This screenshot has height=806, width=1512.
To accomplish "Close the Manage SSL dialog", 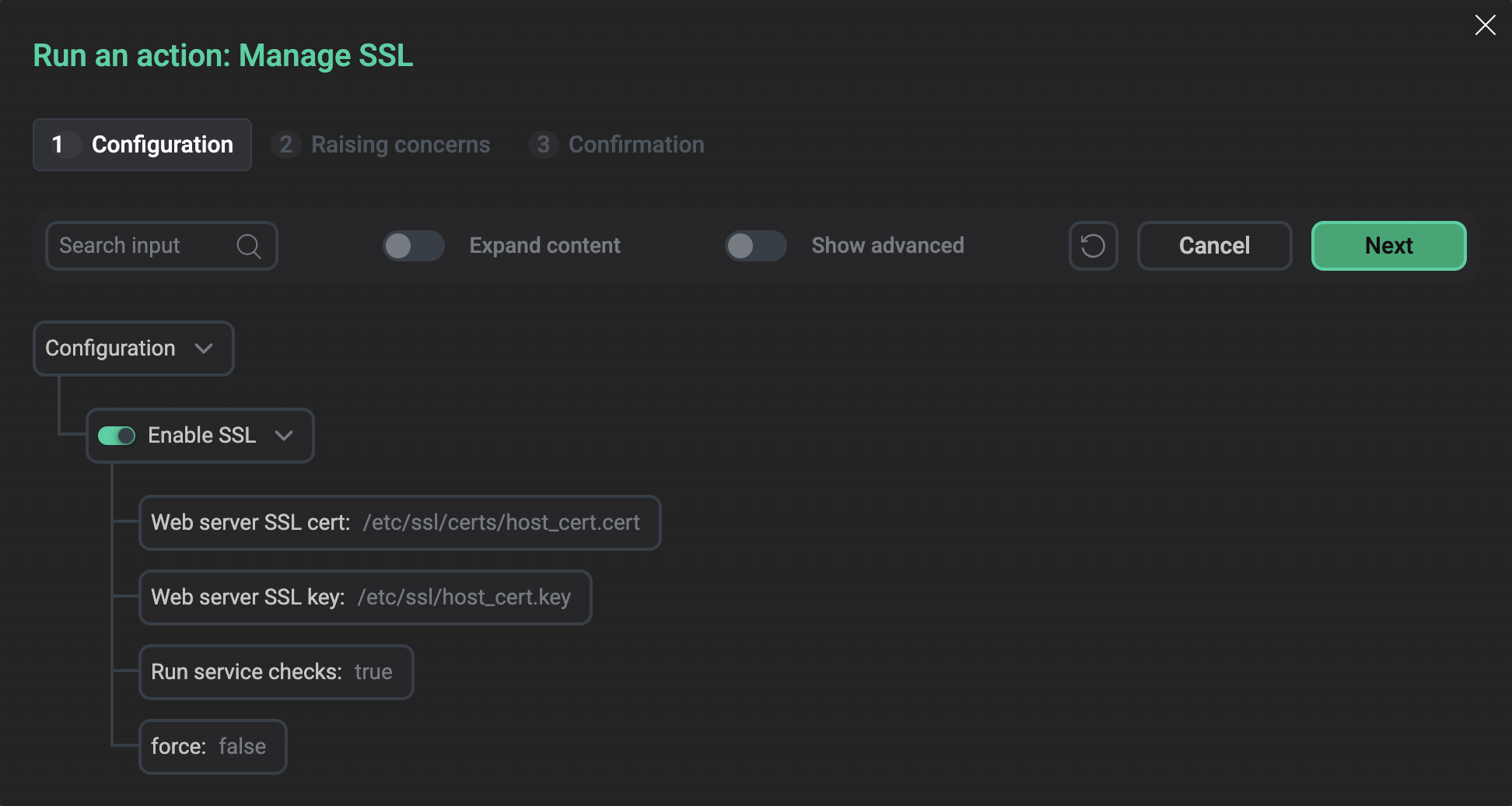I will point(1485,25).
